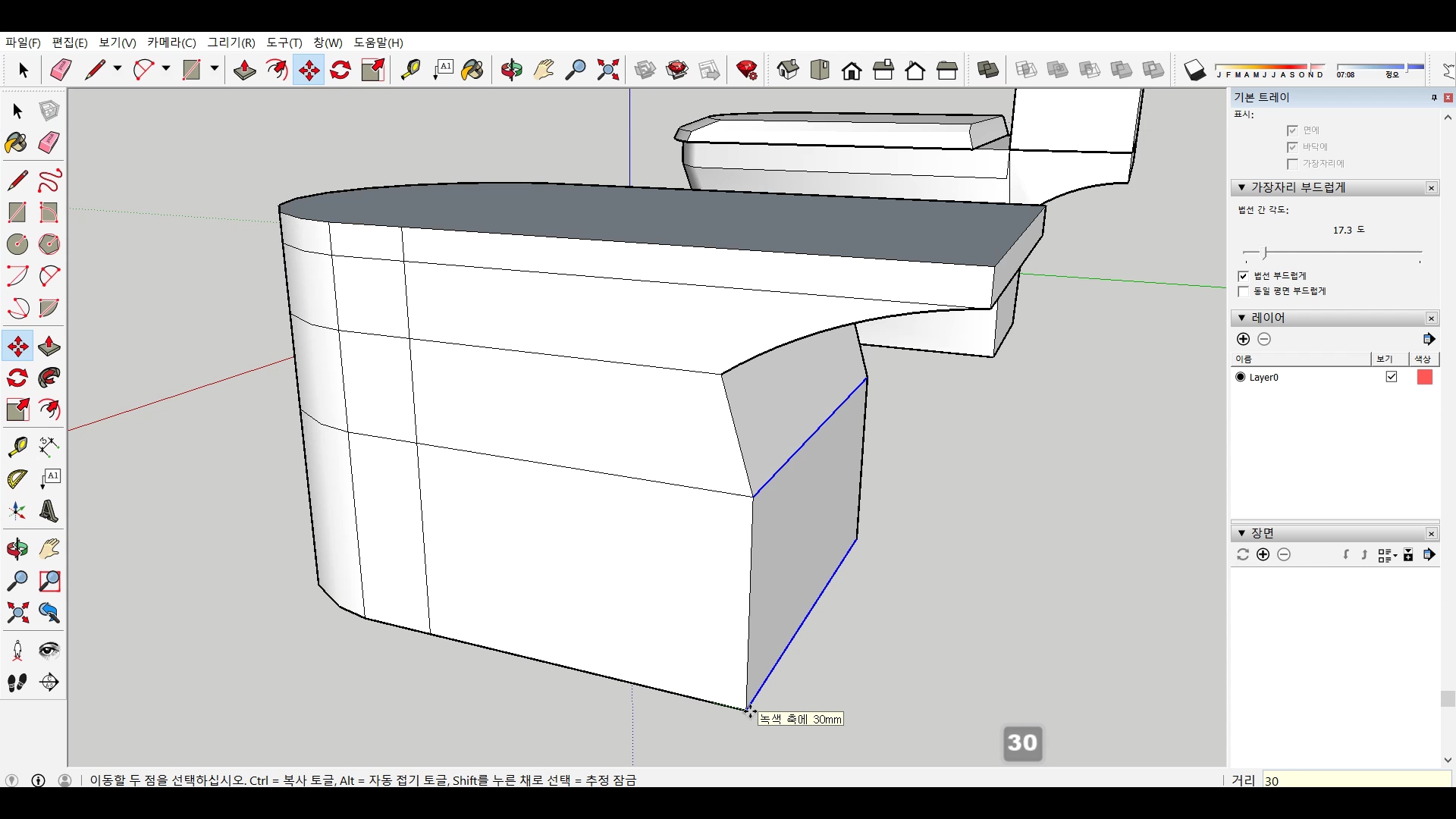Enable the 동일 평면 부드럽게 checkbox
The height and width of the screenshot is (819, 1456).
[1243, 291]
